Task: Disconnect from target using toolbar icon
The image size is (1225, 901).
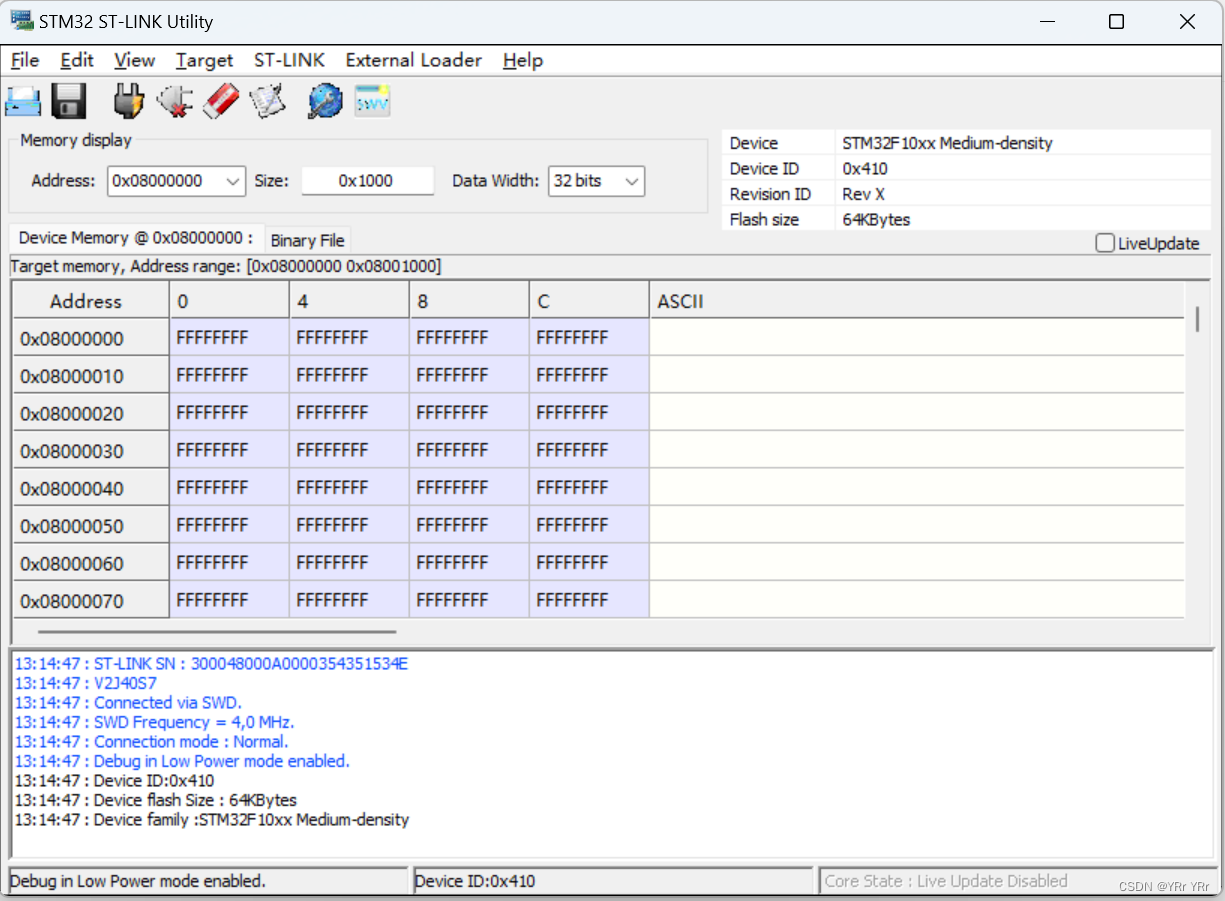Action: (x=175, y=101)
